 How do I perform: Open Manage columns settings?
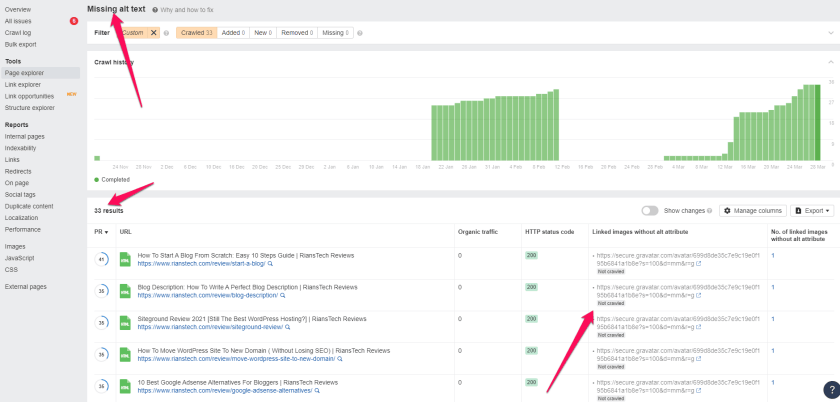pyautogui.click(x=753, y=211)
